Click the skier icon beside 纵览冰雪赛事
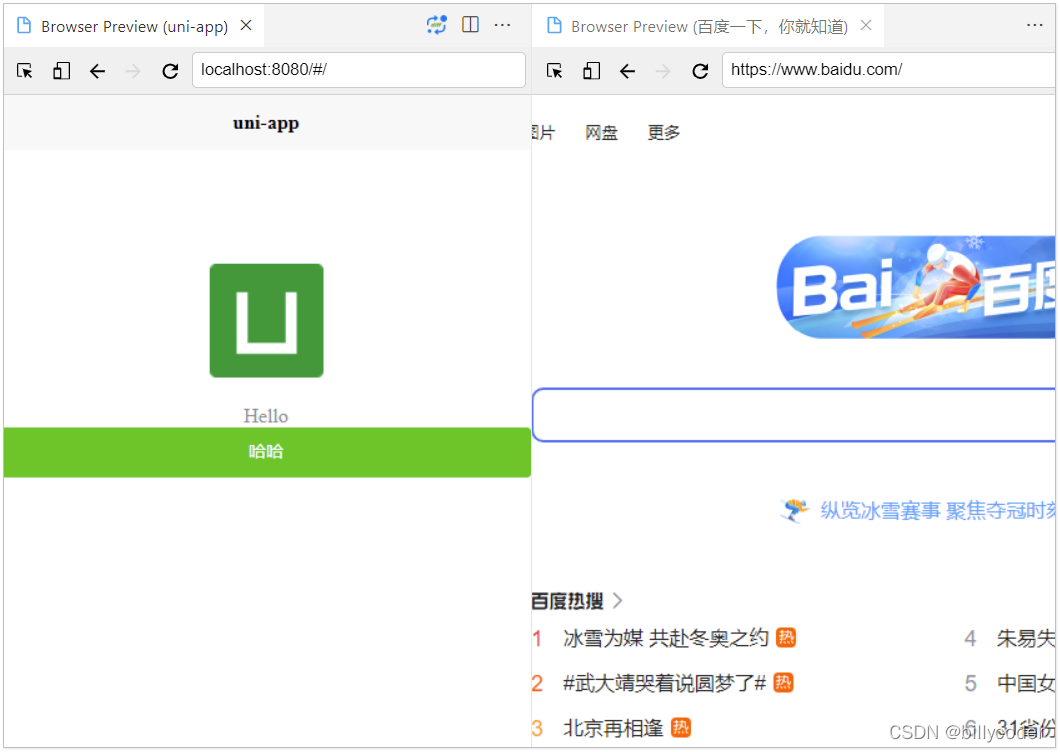The image size is (1060, 752). (794, 511)
